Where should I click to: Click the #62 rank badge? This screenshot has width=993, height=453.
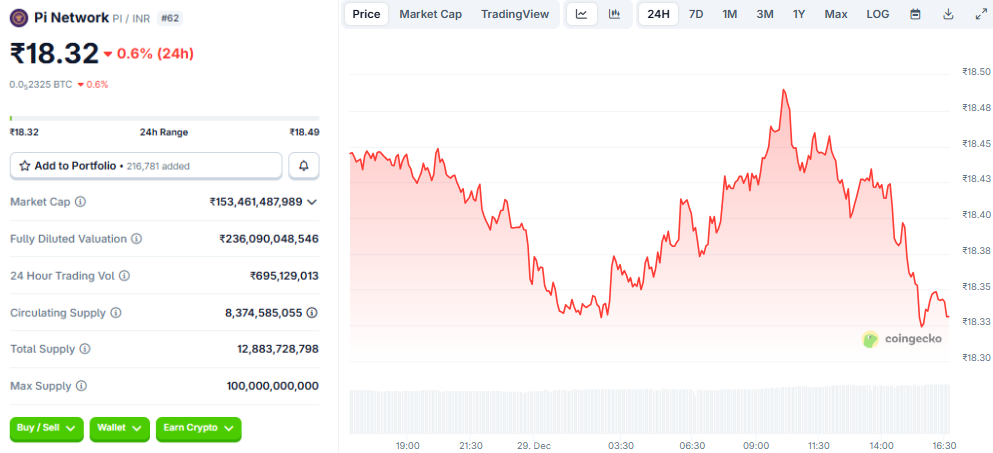(x=170, y=18)
